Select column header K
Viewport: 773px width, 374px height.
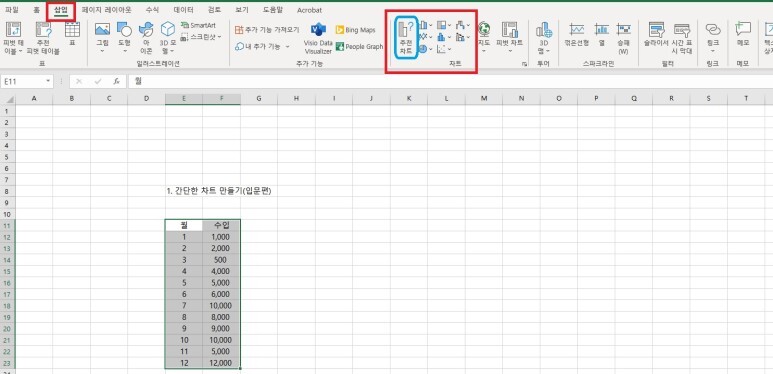click(x=409, y=99)
